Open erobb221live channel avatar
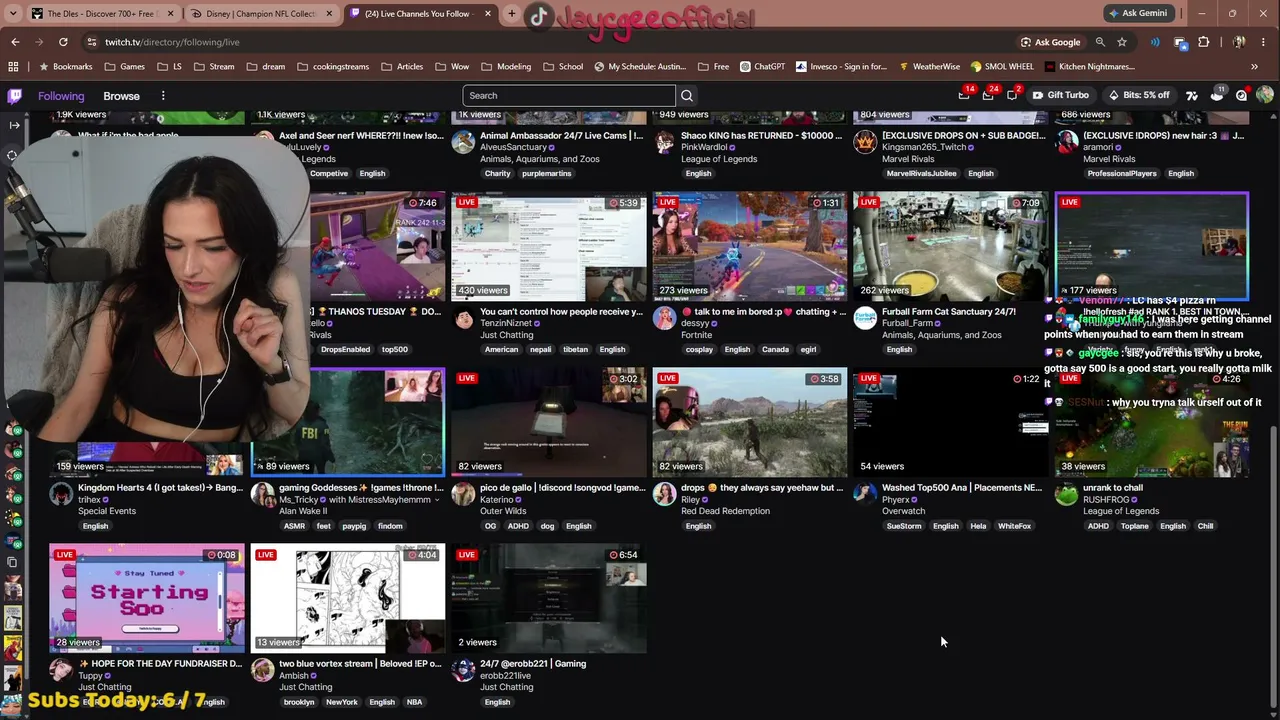This screenshot has width=1280, height=720. 463,670
